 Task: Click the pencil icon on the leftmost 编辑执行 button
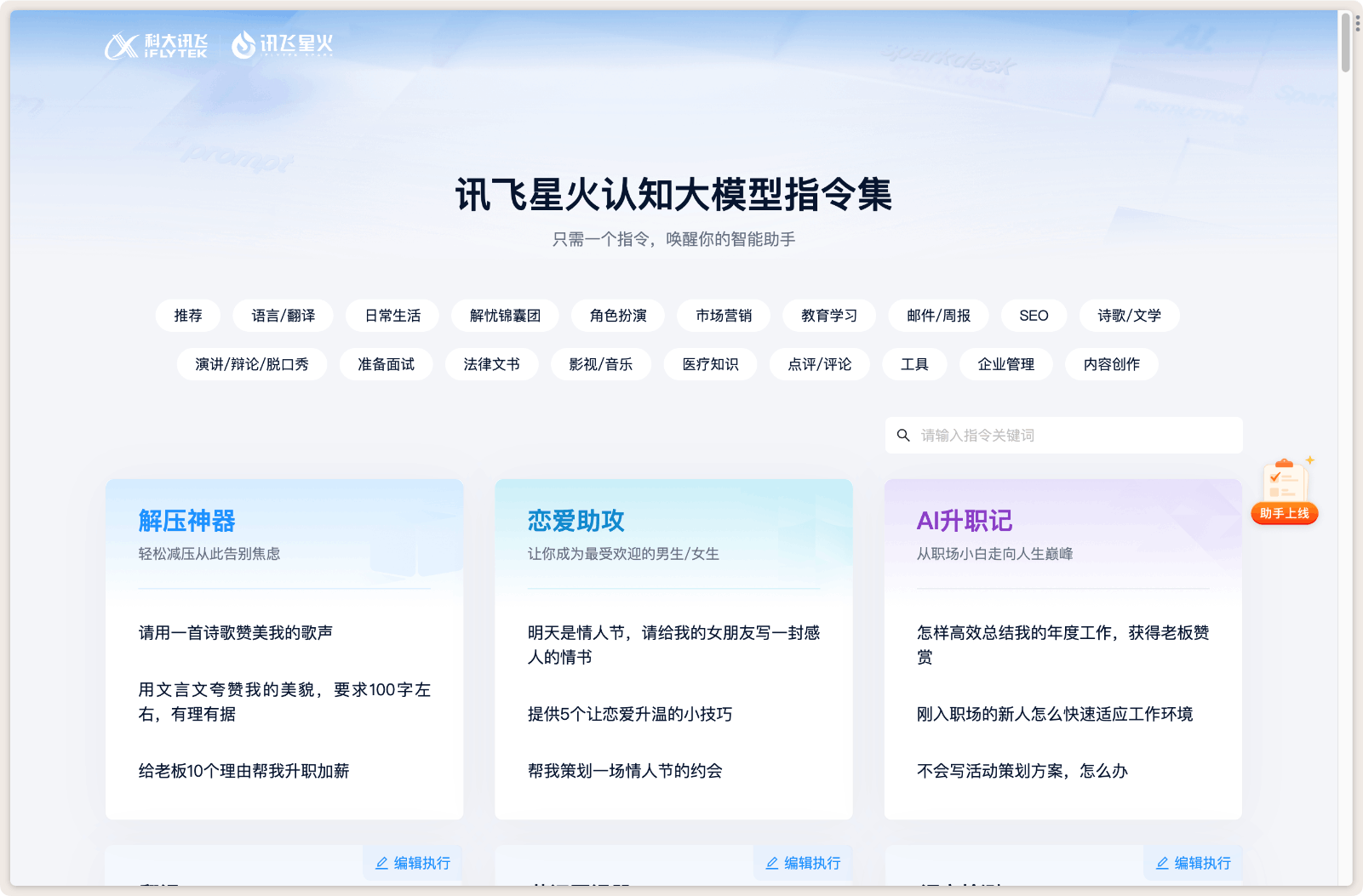point(381,862)
